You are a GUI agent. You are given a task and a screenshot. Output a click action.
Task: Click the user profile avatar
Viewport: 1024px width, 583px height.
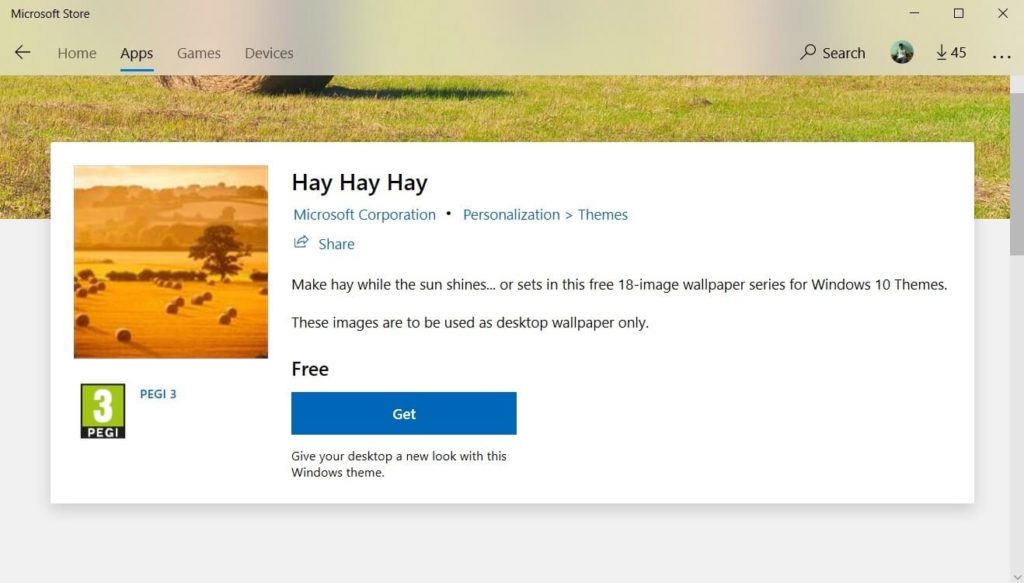point(901,51)
